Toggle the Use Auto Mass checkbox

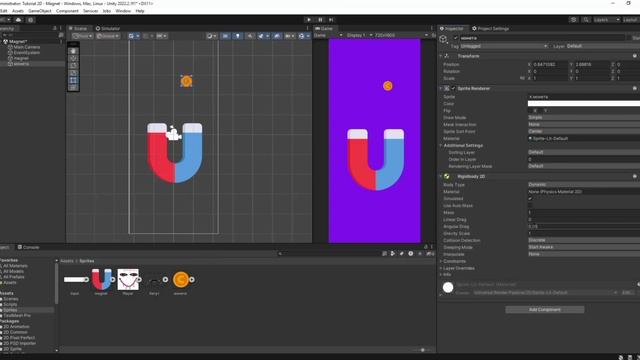(530, 206)
